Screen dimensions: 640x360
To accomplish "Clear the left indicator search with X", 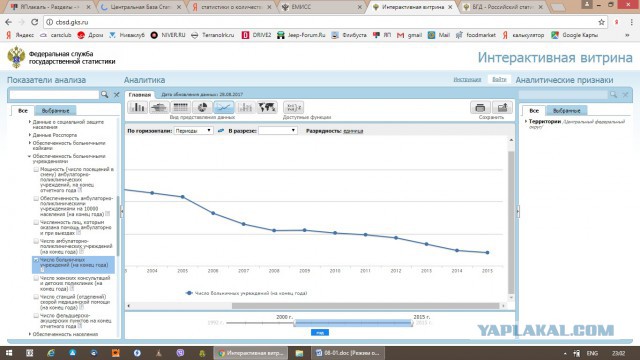I will [x=117, y=95].
